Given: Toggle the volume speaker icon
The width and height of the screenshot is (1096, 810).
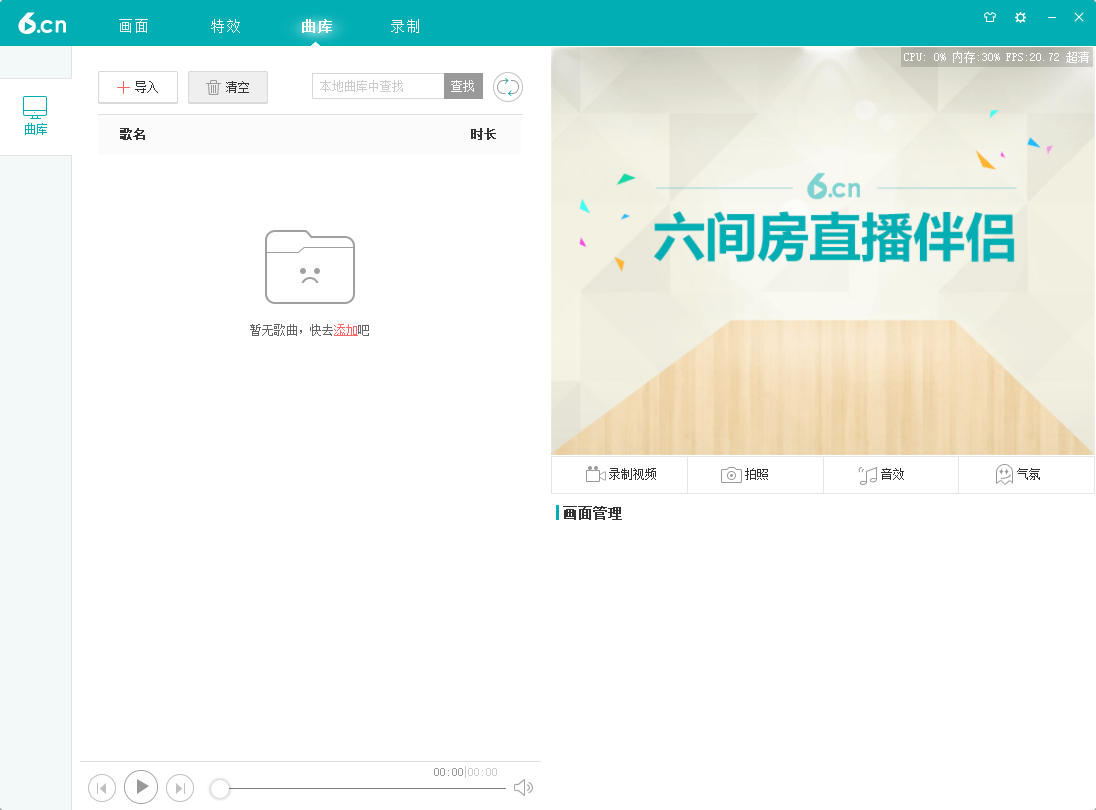Looking at the screenshot, I should (524, 788).
